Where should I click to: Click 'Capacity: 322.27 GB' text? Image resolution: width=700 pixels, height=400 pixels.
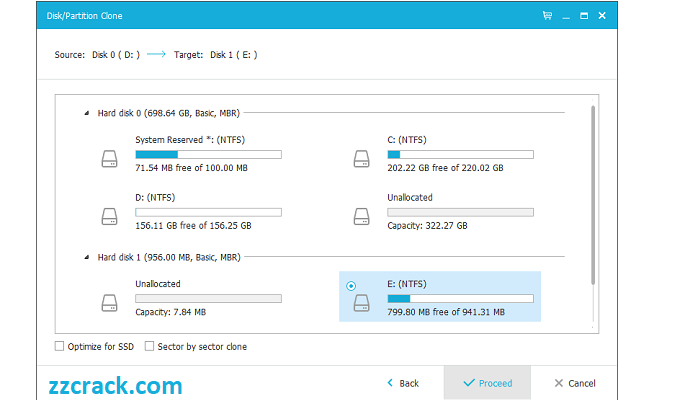pyautogui.click(x=427, y=225)
